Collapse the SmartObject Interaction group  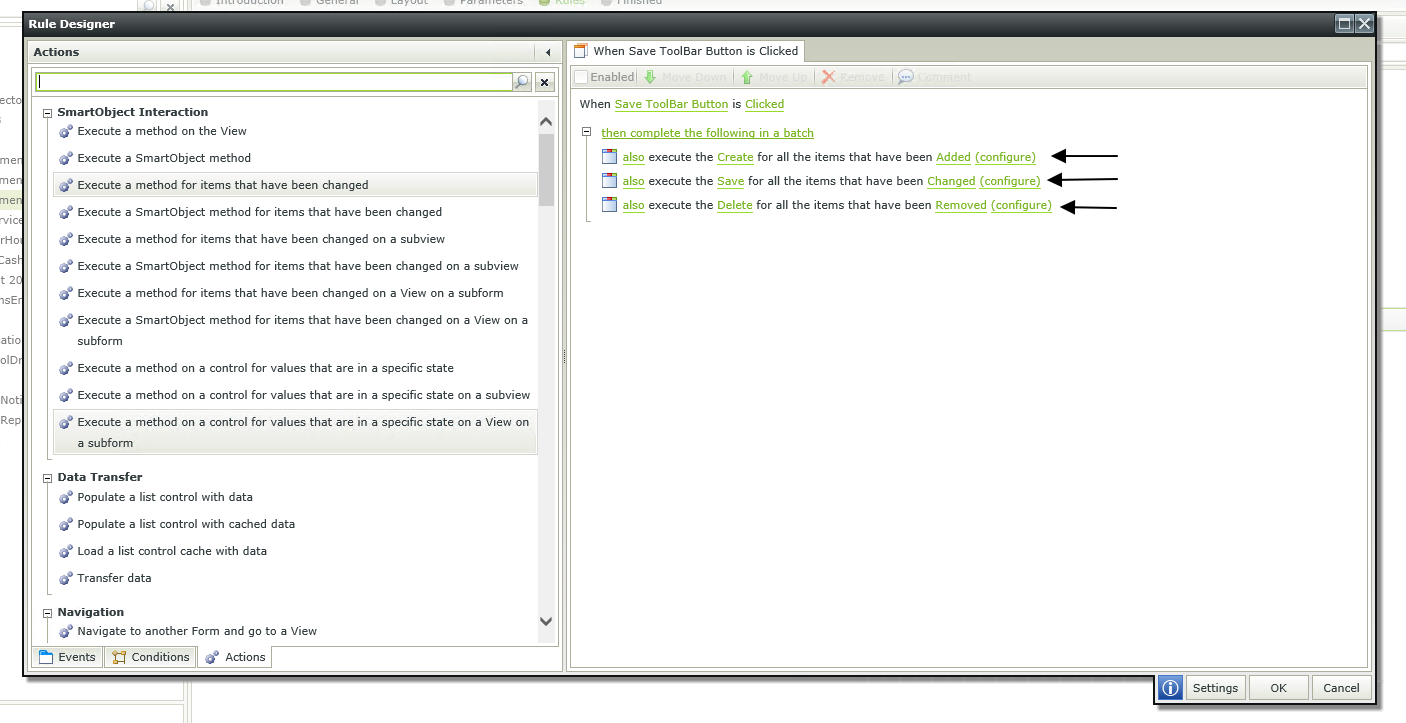point(47,113)
